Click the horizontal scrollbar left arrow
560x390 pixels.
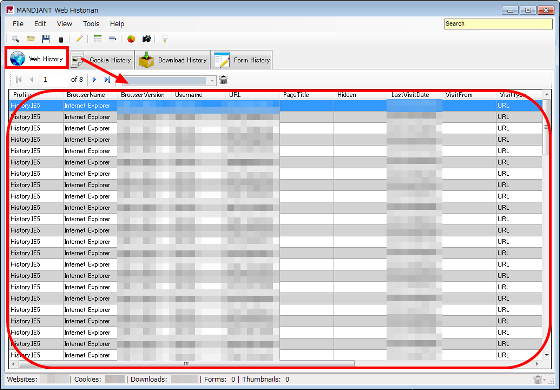point(14,364)
